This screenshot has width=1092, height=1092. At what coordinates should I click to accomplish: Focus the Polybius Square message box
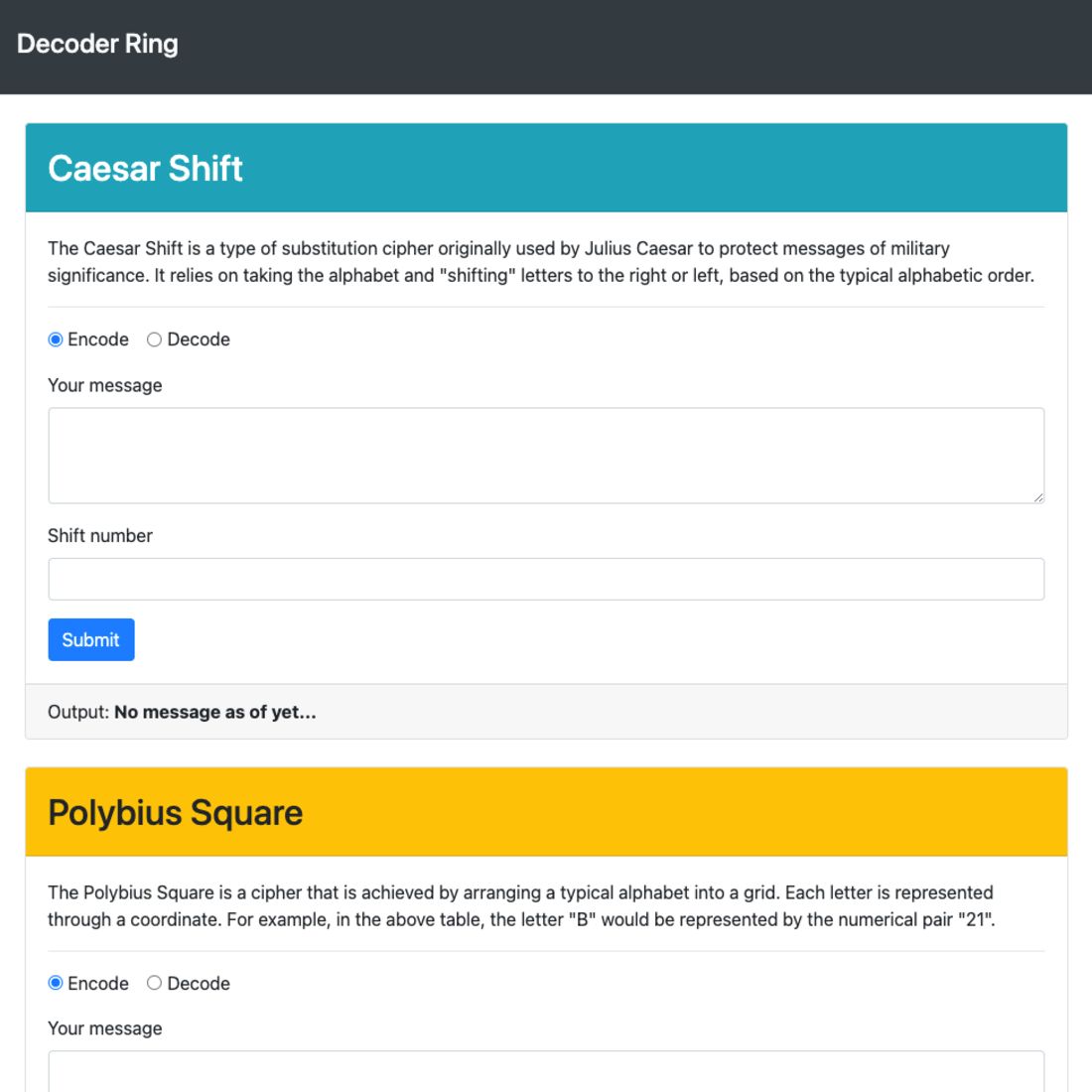tap(546, 1072)
